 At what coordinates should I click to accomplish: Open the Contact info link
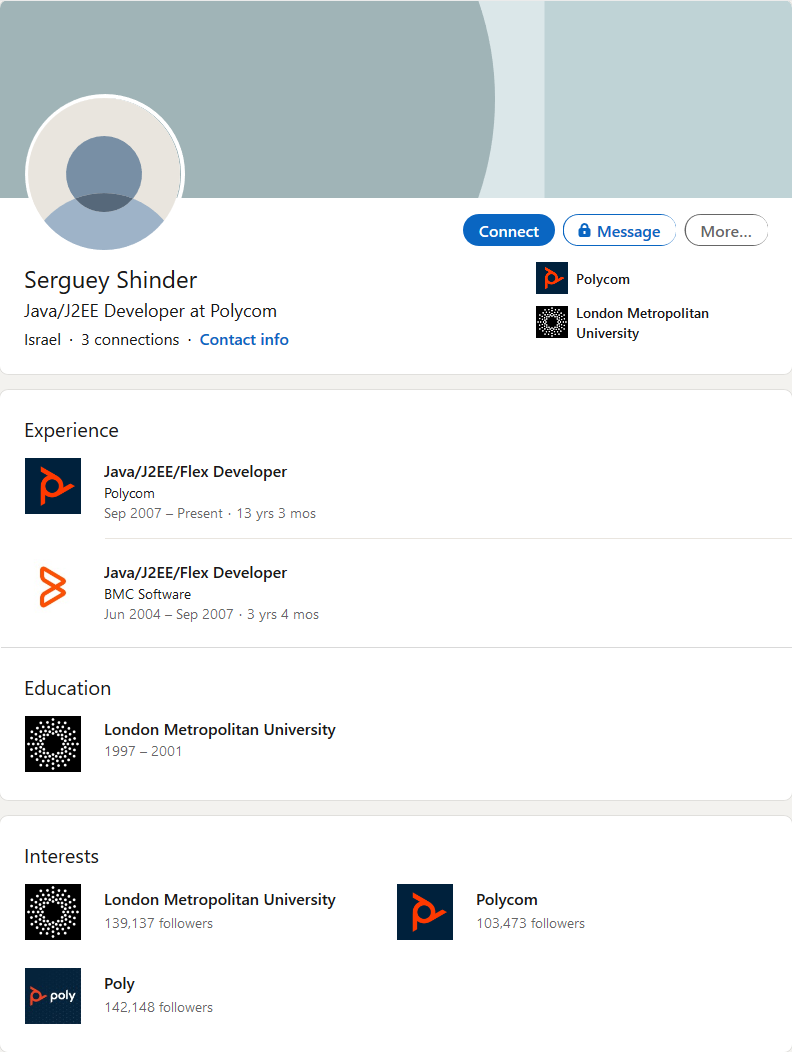point(244,340)
